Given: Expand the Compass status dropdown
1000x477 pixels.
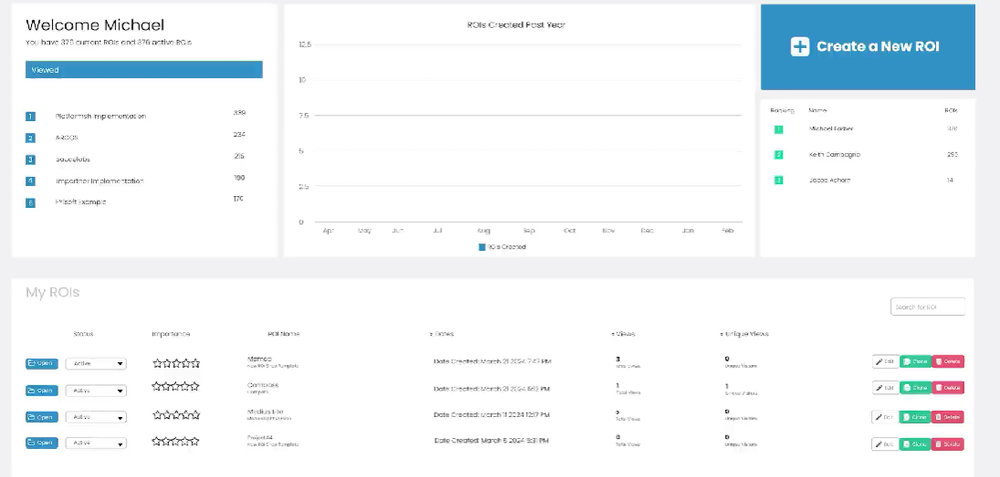Looking at the screenshot, I should pyautogui.click(x=96, y=390).
